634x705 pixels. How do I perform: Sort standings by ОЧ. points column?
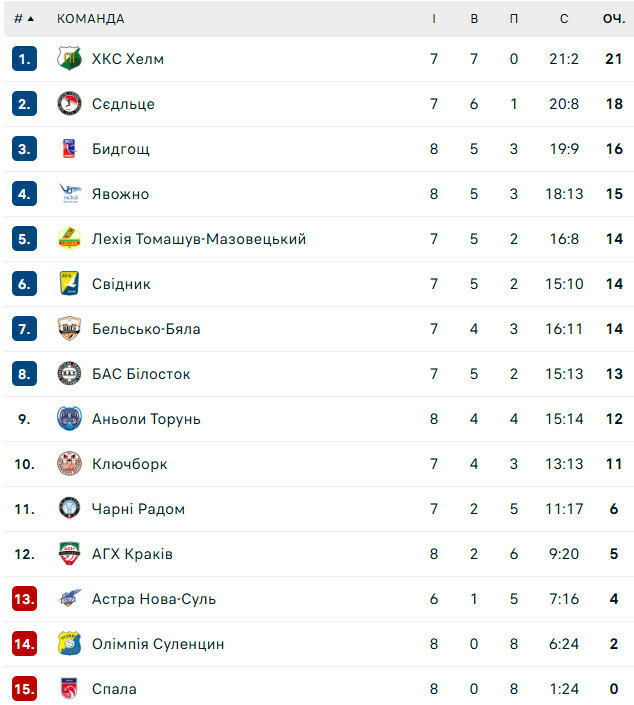(x=613, y=19)
